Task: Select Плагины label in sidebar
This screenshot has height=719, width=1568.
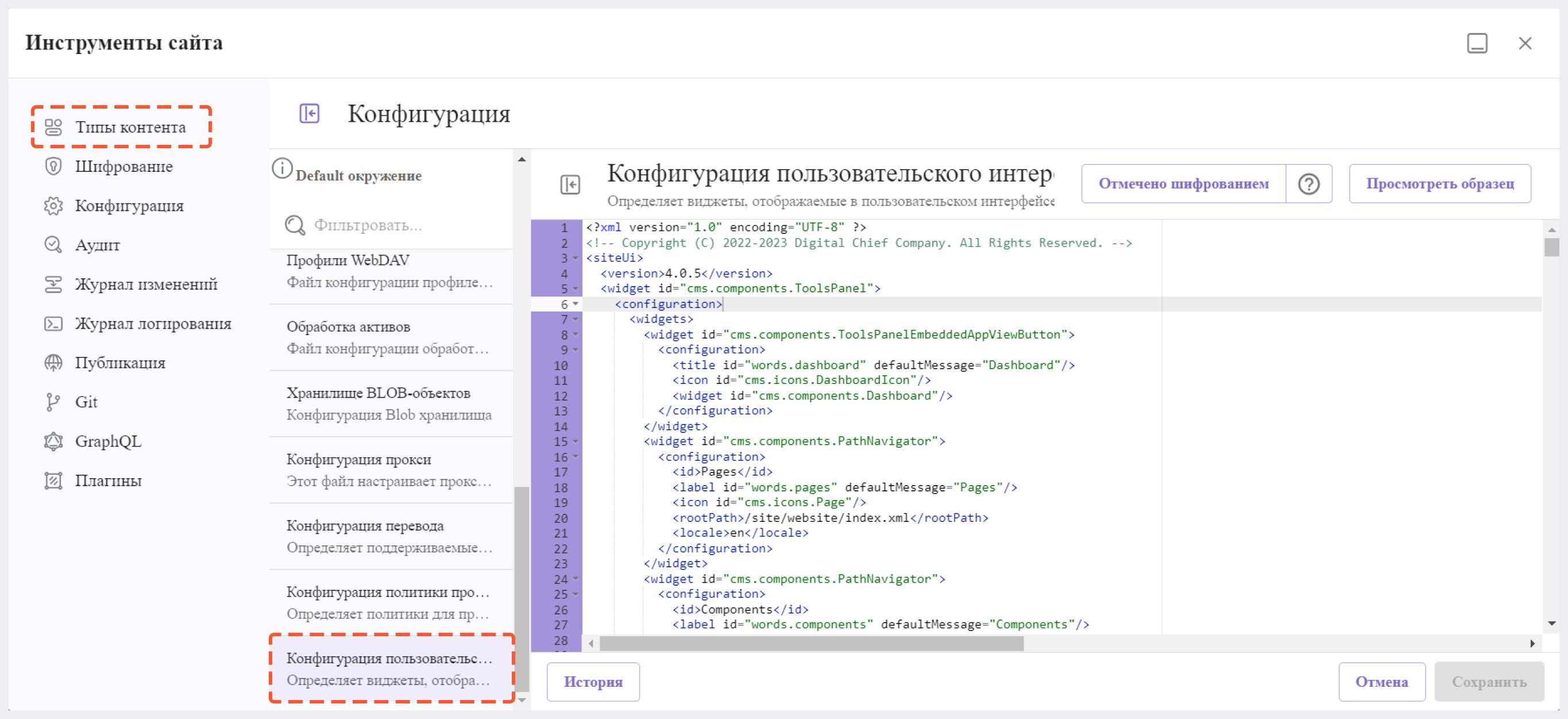Action: (x=109, y=480)
